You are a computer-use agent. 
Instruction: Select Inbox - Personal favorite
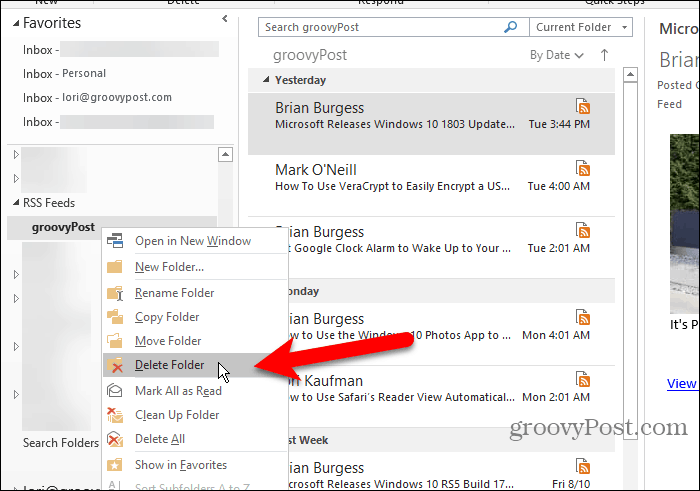point(64,73)
